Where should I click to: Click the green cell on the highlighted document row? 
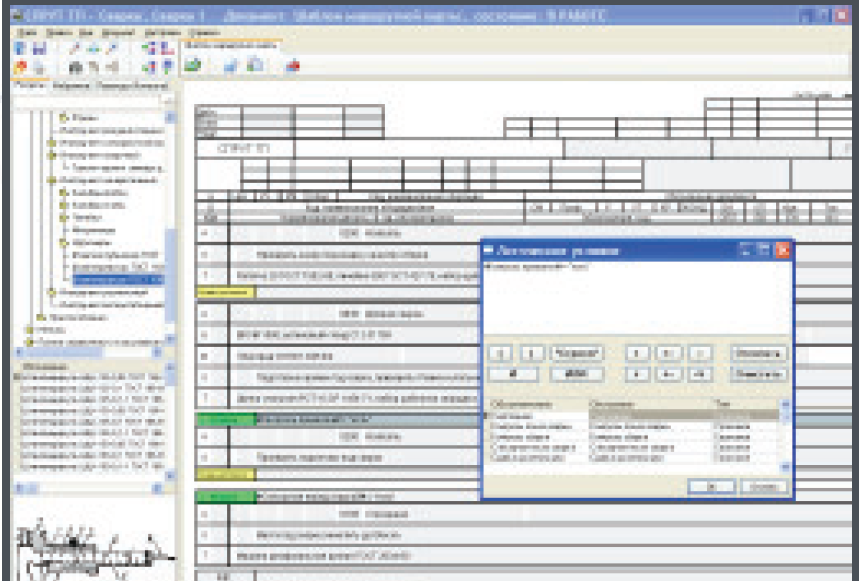[226, 420]
